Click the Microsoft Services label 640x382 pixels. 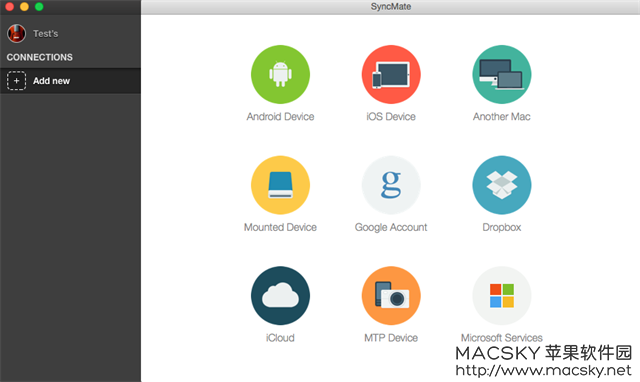[502, 338]
